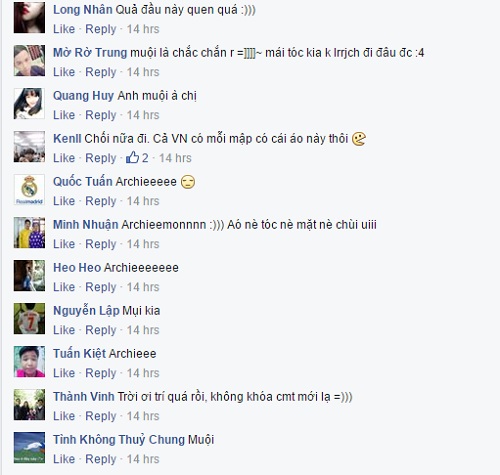This screenshot has width=500, height=475.
Task: Open the Heo Heo profile name link
Action: point(77,268)
